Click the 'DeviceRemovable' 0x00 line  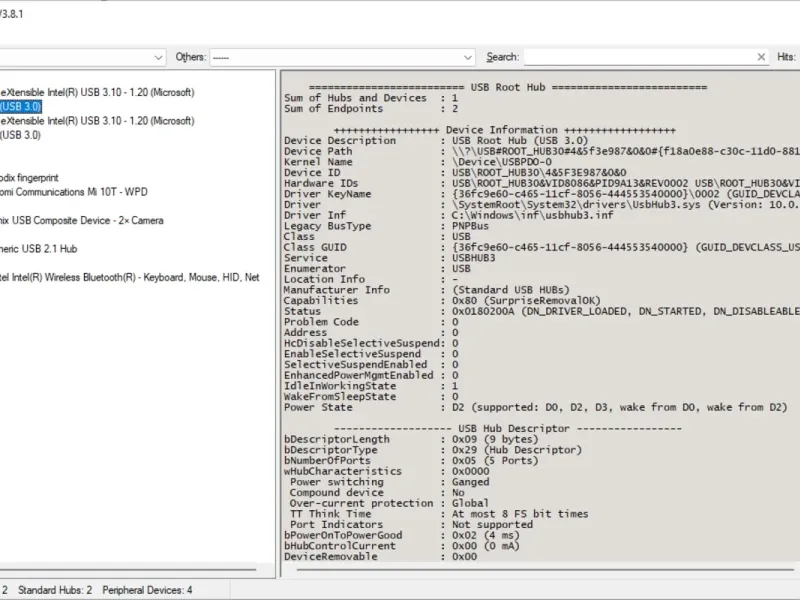(x=381, y=557)
